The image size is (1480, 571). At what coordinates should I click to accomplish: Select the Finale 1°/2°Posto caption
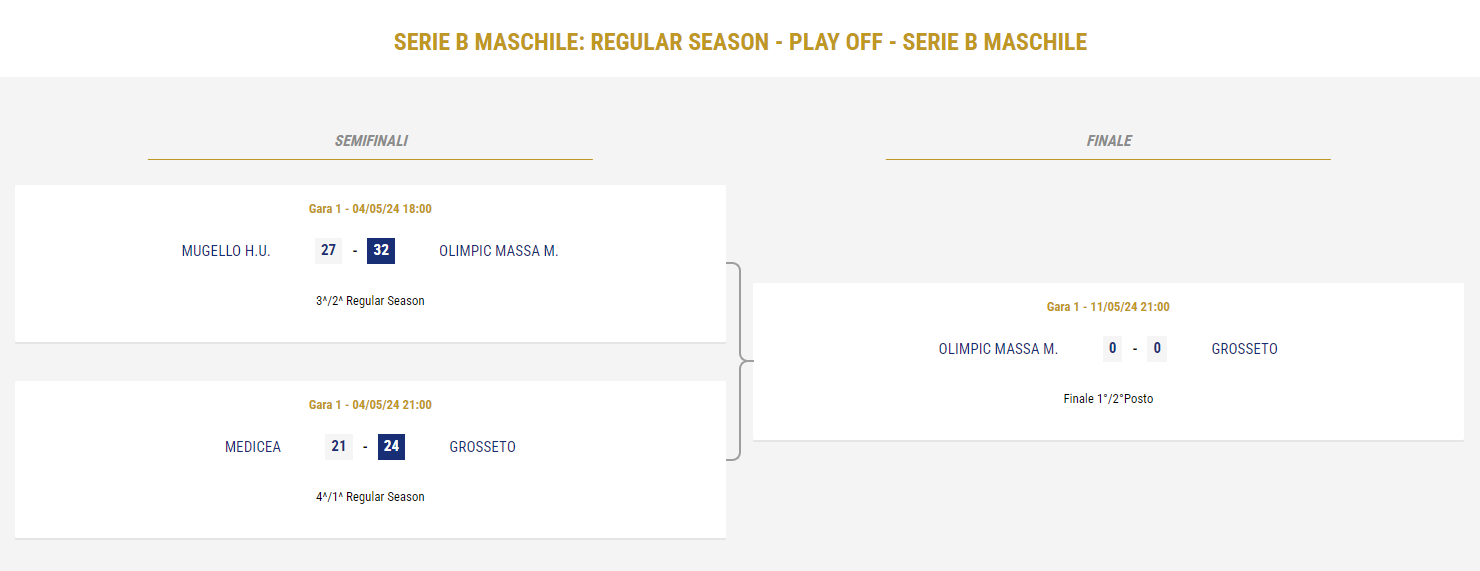tap(1108, 399)
